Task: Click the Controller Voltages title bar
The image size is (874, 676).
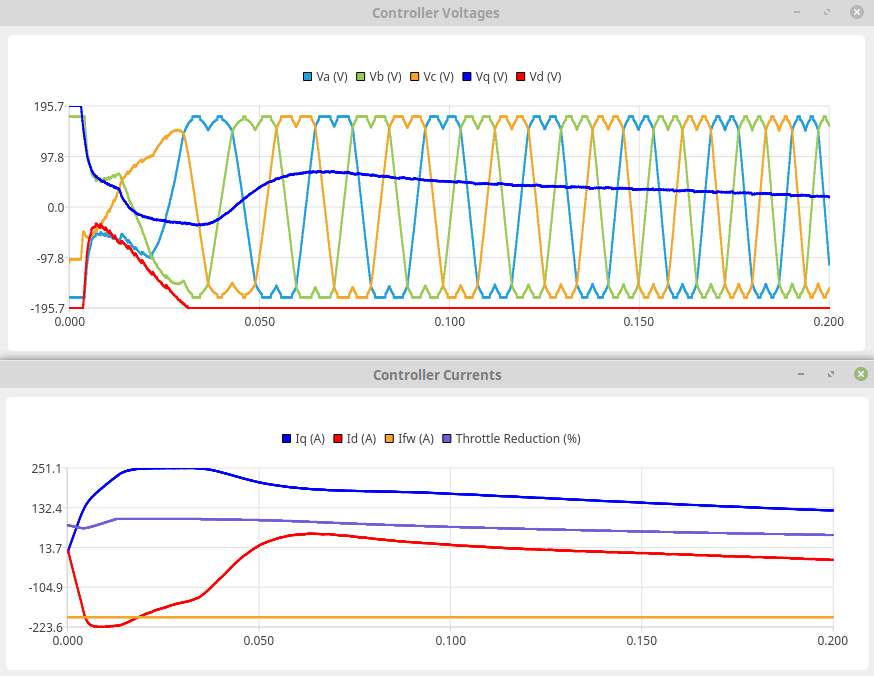Action: [436, 13]
